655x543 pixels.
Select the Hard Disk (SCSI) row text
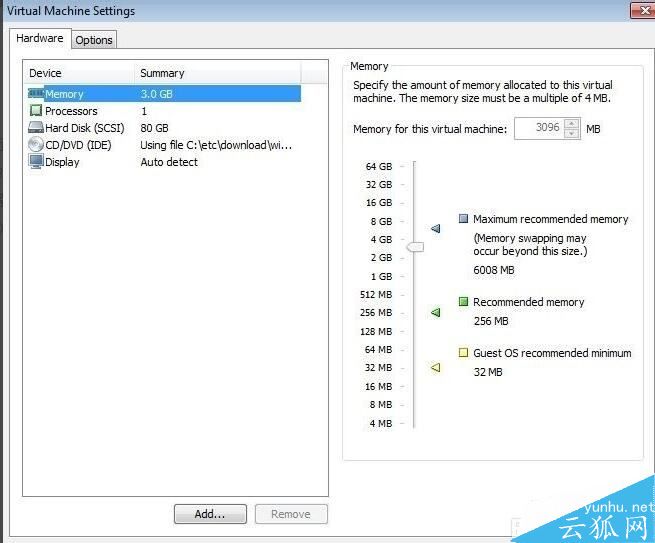85,128
